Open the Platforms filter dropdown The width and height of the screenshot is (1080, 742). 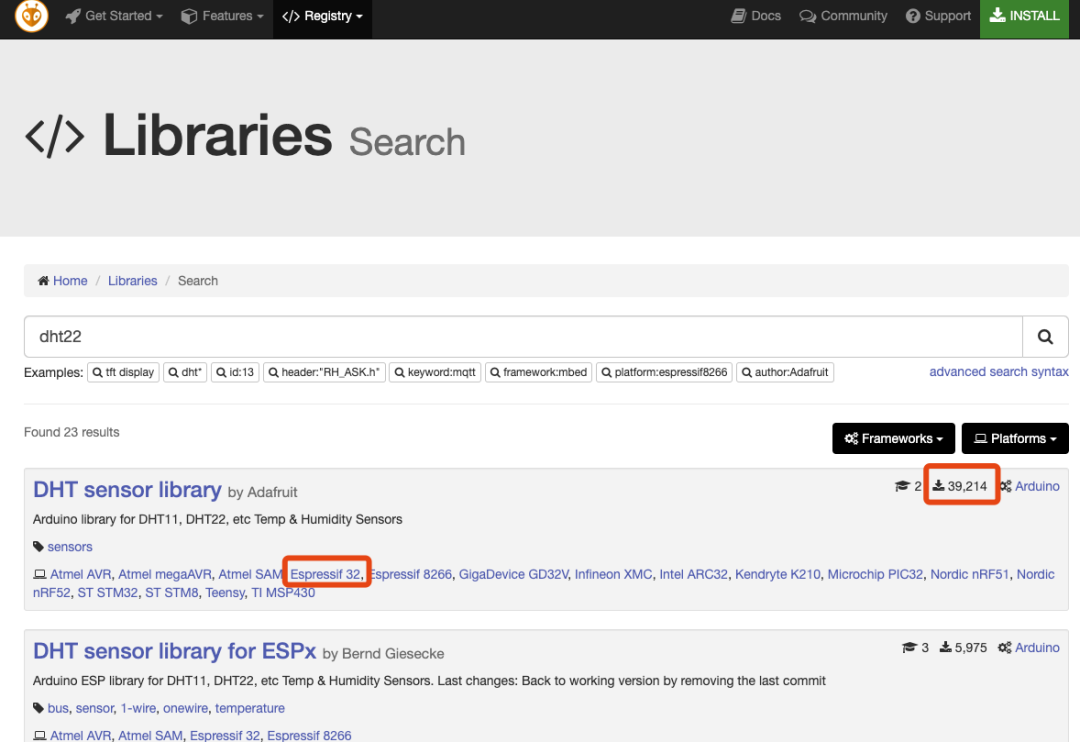(1015, 439)
